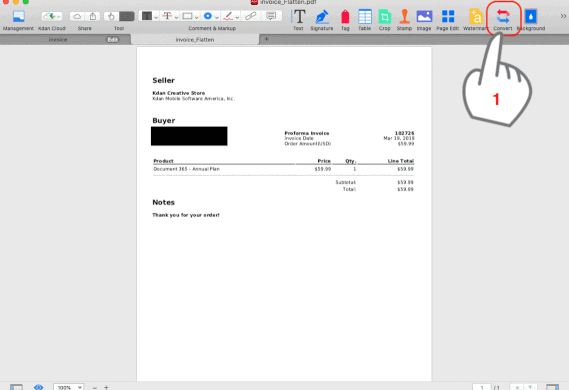Open strikethrough options arrow
The height and width of the screenshot is (390, 569).
coord(176,17)
